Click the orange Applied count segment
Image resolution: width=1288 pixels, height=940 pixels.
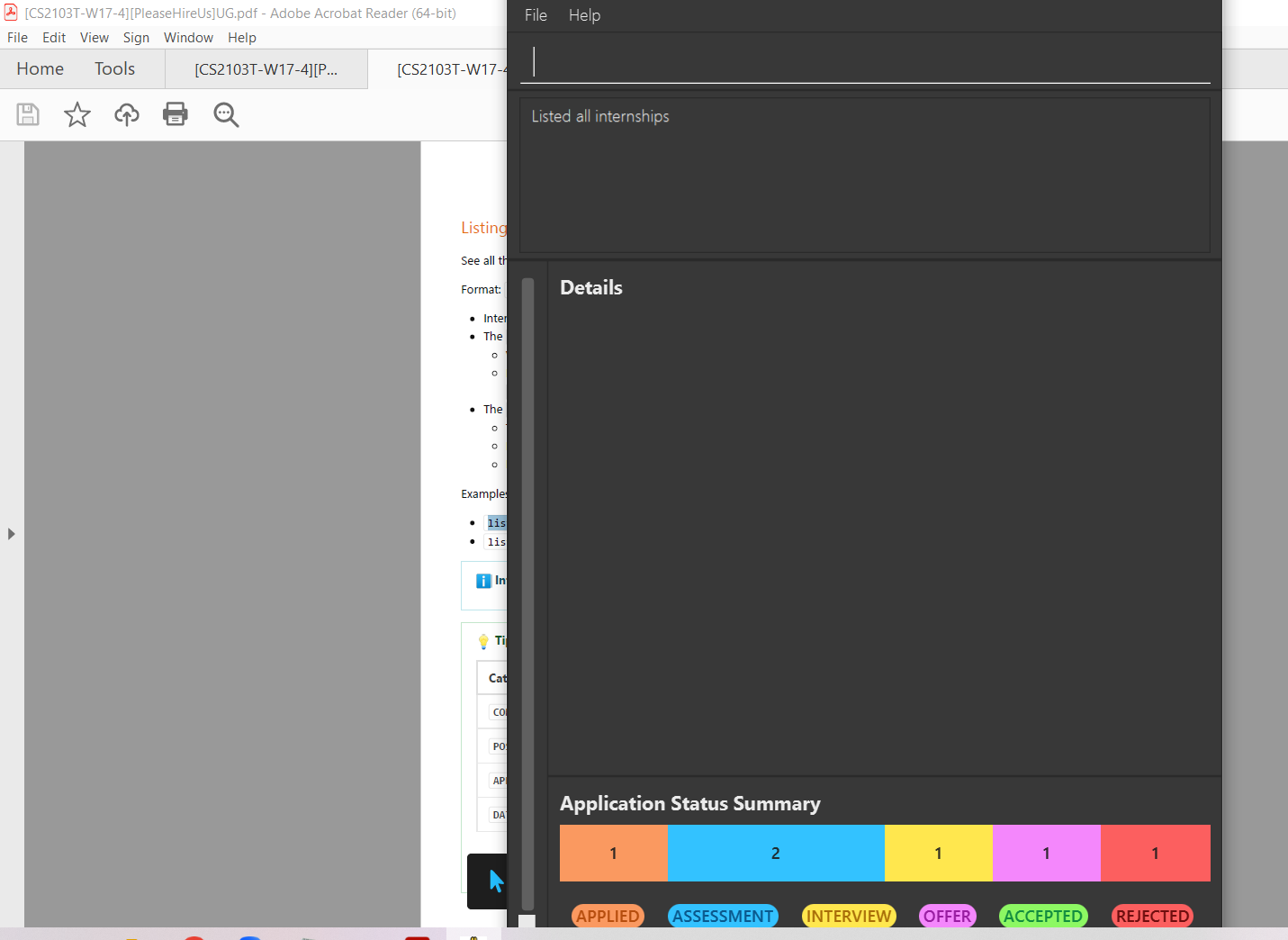click(614, 853)
